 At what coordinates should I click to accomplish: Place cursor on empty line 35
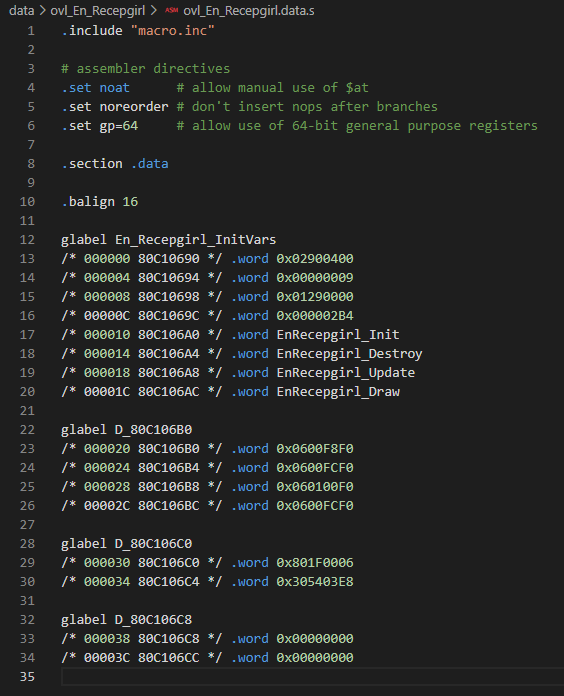pyautogui.click(x=312, y=677)
